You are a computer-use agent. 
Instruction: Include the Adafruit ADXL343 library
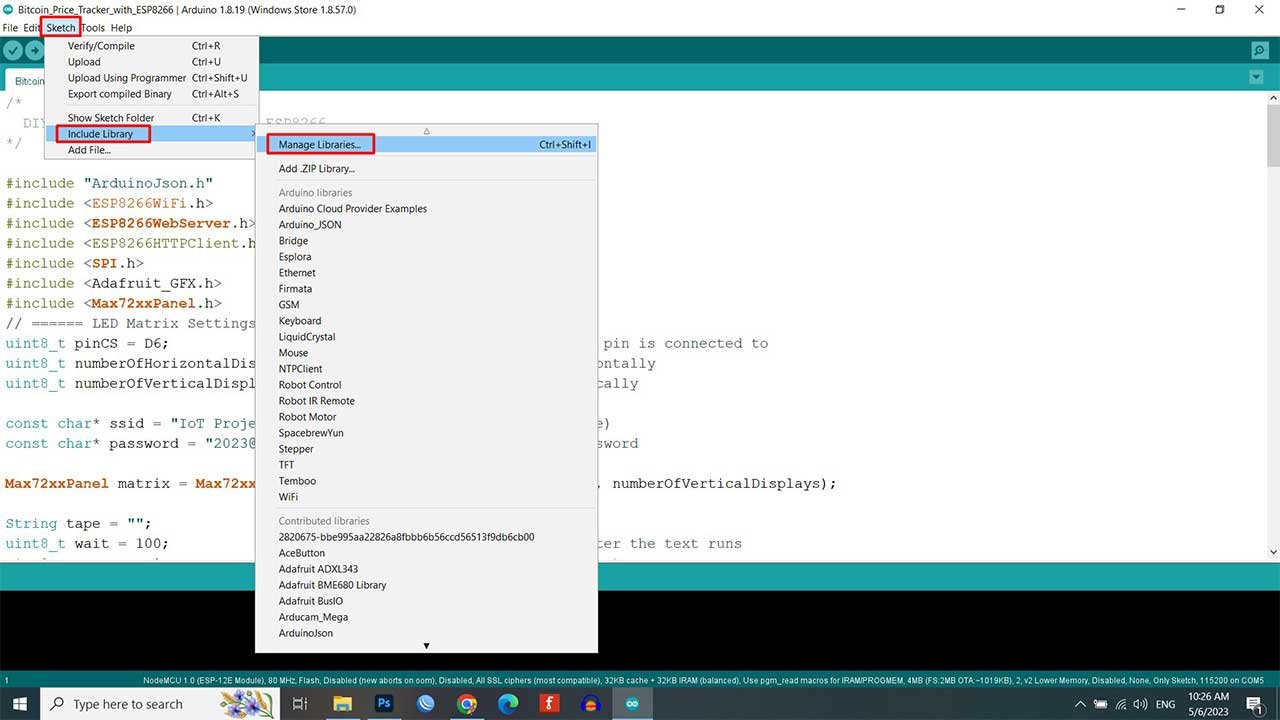[428, 569]
